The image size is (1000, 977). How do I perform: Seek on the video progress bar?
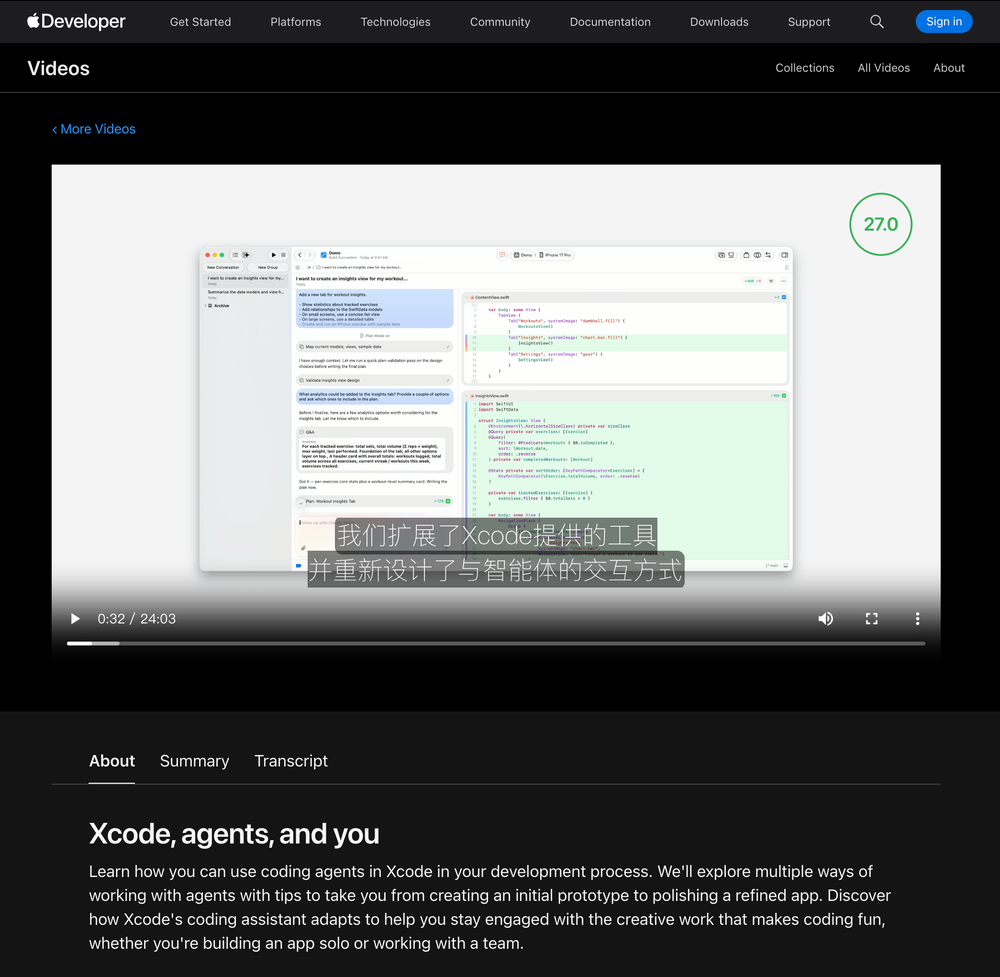tap(496, 643)
